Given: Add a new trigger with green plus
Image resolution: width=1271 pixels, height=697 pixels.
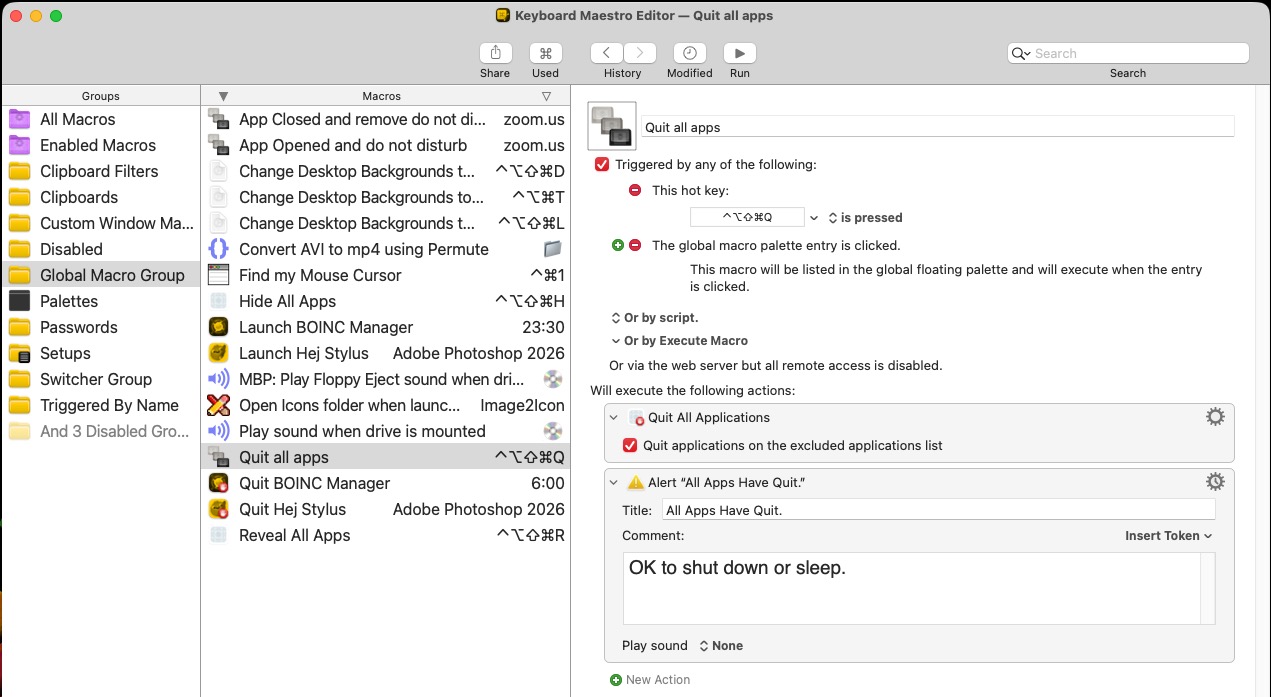Looking at the screenshot, I should pyautogui.click(x=617, y=245).
